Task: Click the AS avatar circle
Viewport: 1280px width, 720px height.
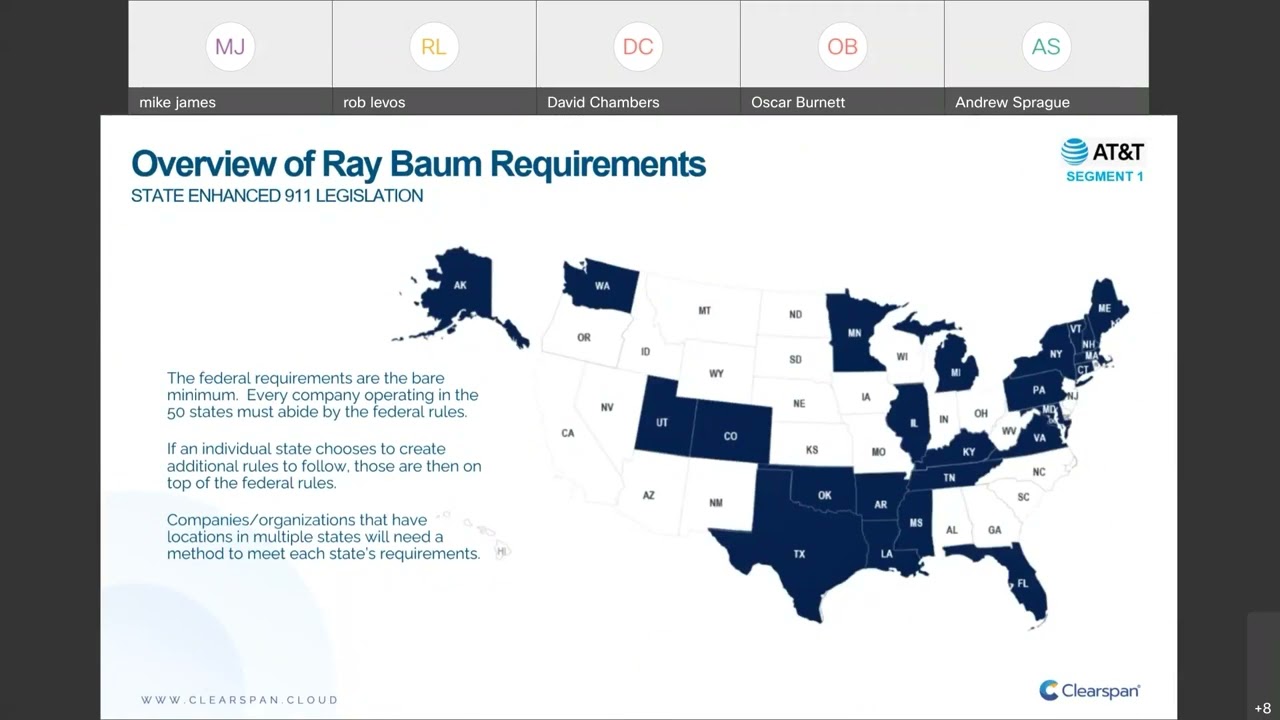Action: pos(1046,46)
